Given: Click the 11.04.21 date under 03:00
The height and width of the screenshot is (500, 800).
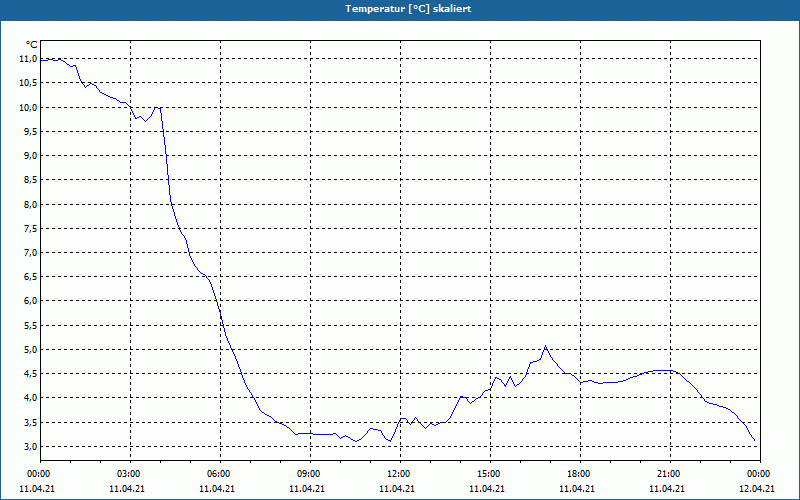Looking at the screenshot, I should [x=127, y=489].
